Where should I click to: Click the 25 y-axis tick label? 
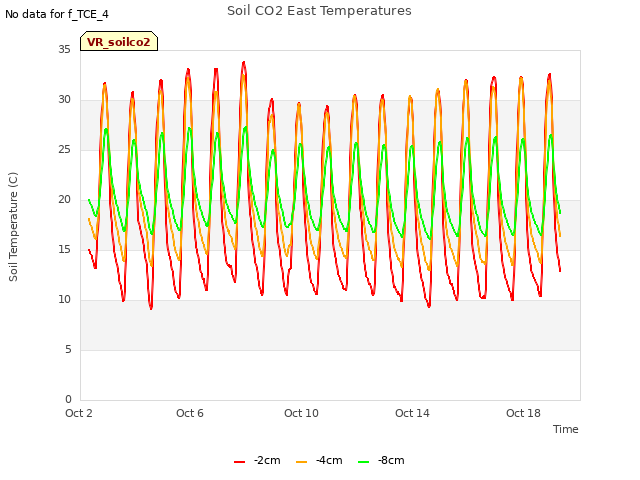tap(64, 149)
